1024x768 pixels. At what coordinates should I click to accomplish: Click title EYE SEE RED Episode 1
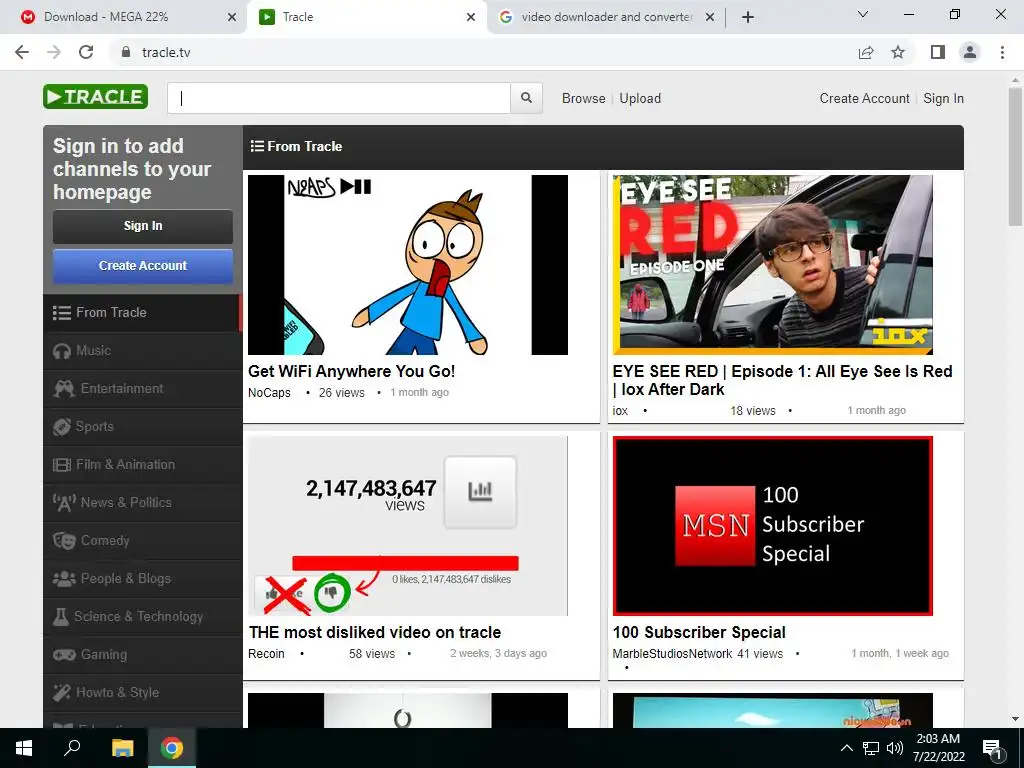(782, 380)
